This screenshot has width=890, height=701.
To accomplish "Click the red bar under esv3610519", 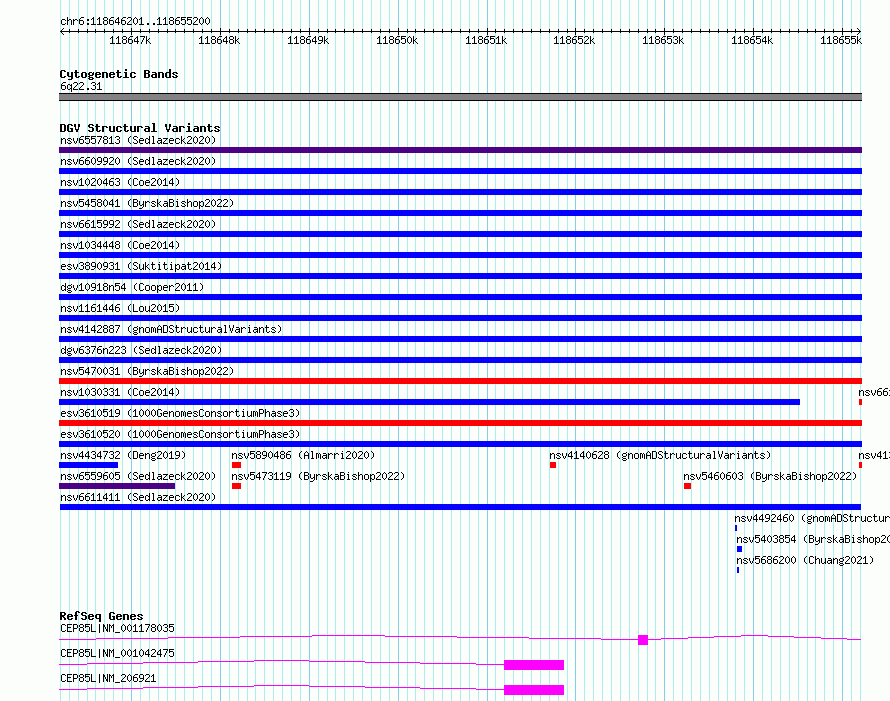I will click(x=460, y=423).
